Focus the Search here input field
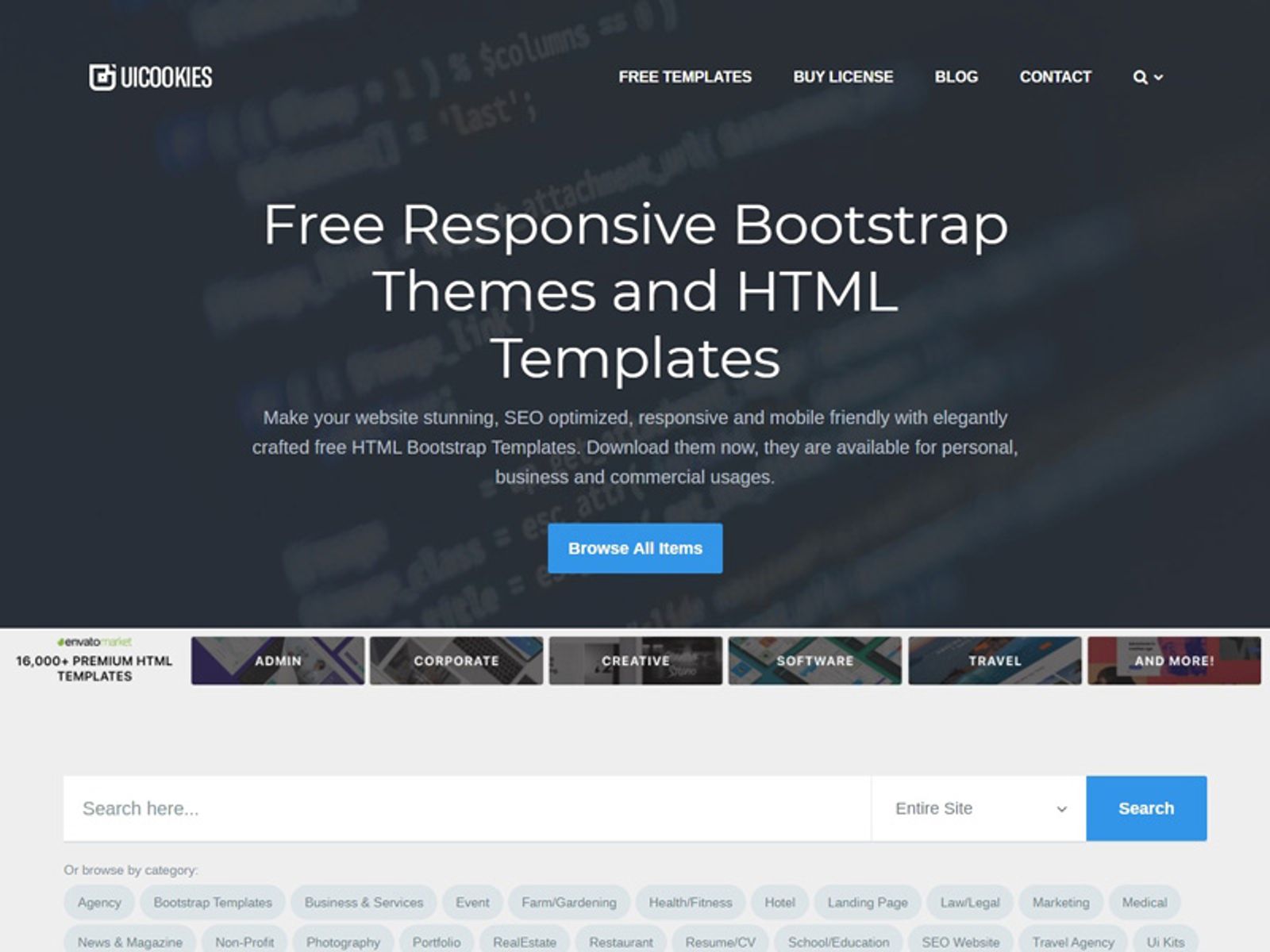Image resolution: width=1270 pixels, height=952 pixels. coord(467,808)
